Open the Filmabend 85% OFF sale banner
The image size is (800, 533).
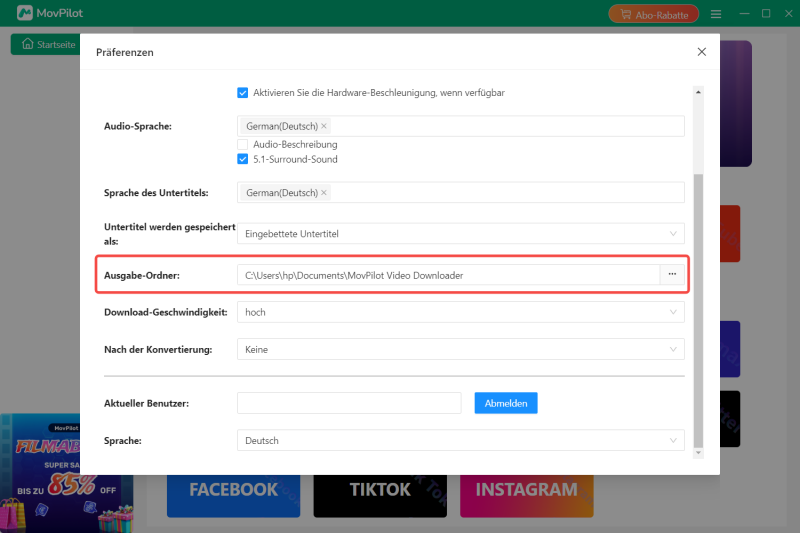[x=66, y=473]
